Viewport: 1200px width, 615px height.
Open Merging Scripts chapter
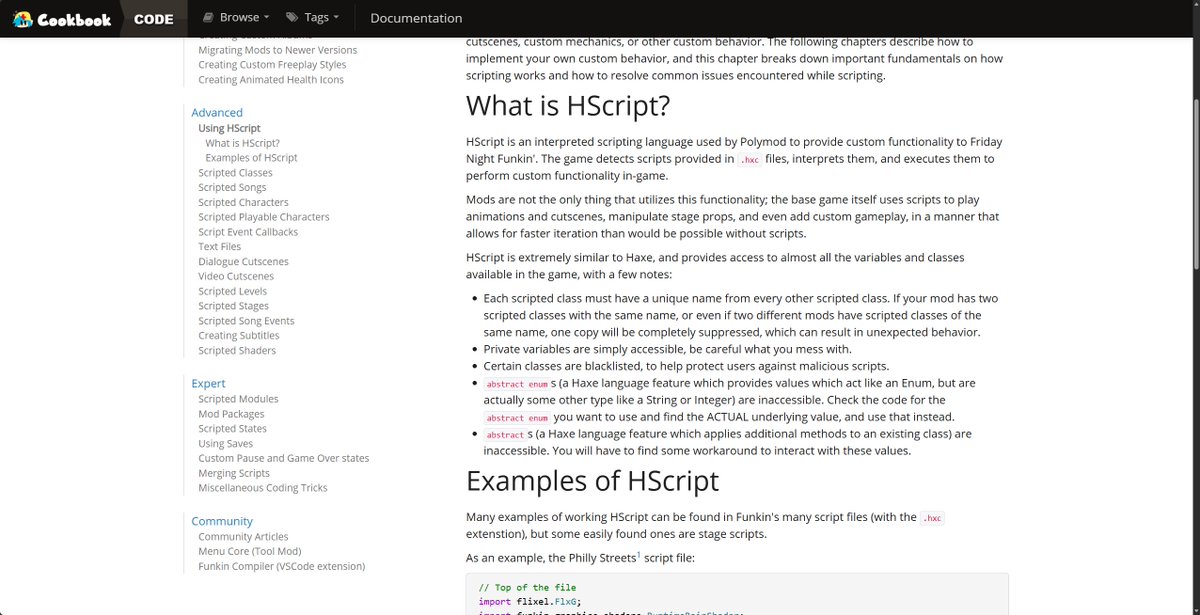[234, 473]
